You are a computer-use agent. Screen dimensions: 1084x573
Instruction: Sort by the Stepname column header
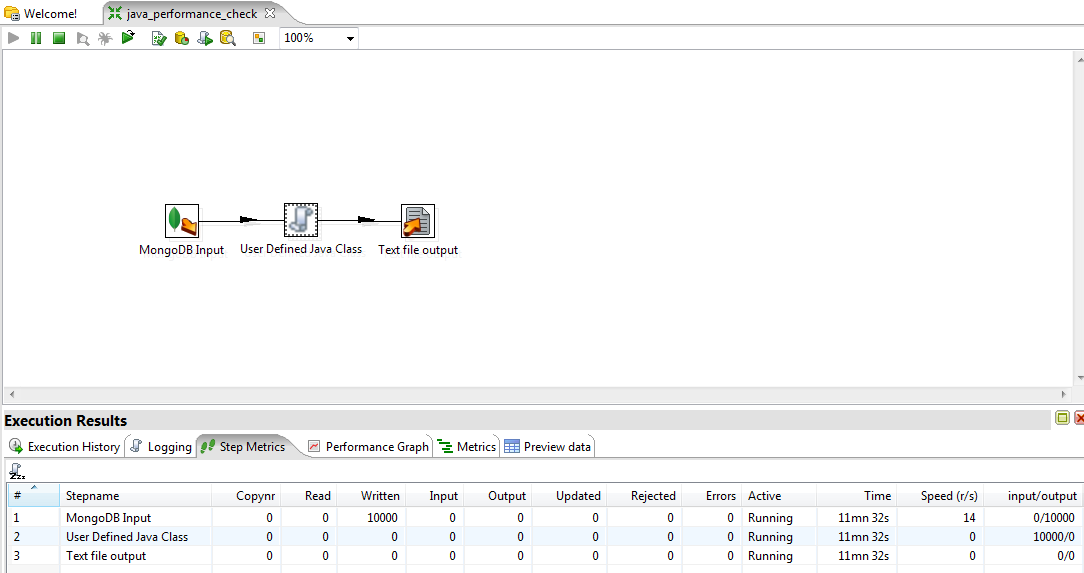coord(136,496)
